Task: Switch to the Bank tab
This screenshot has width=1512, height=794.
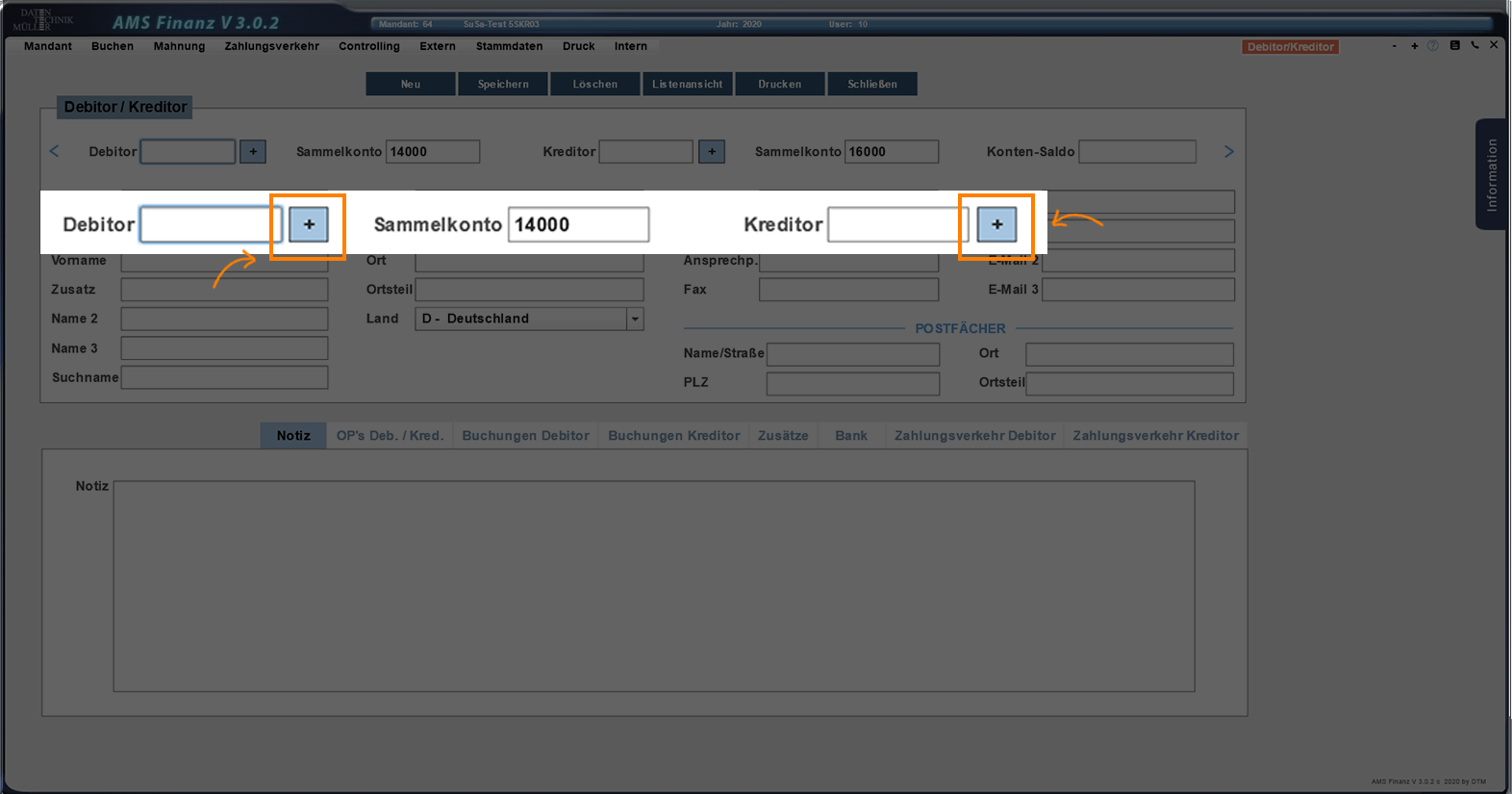Action: 850,436
